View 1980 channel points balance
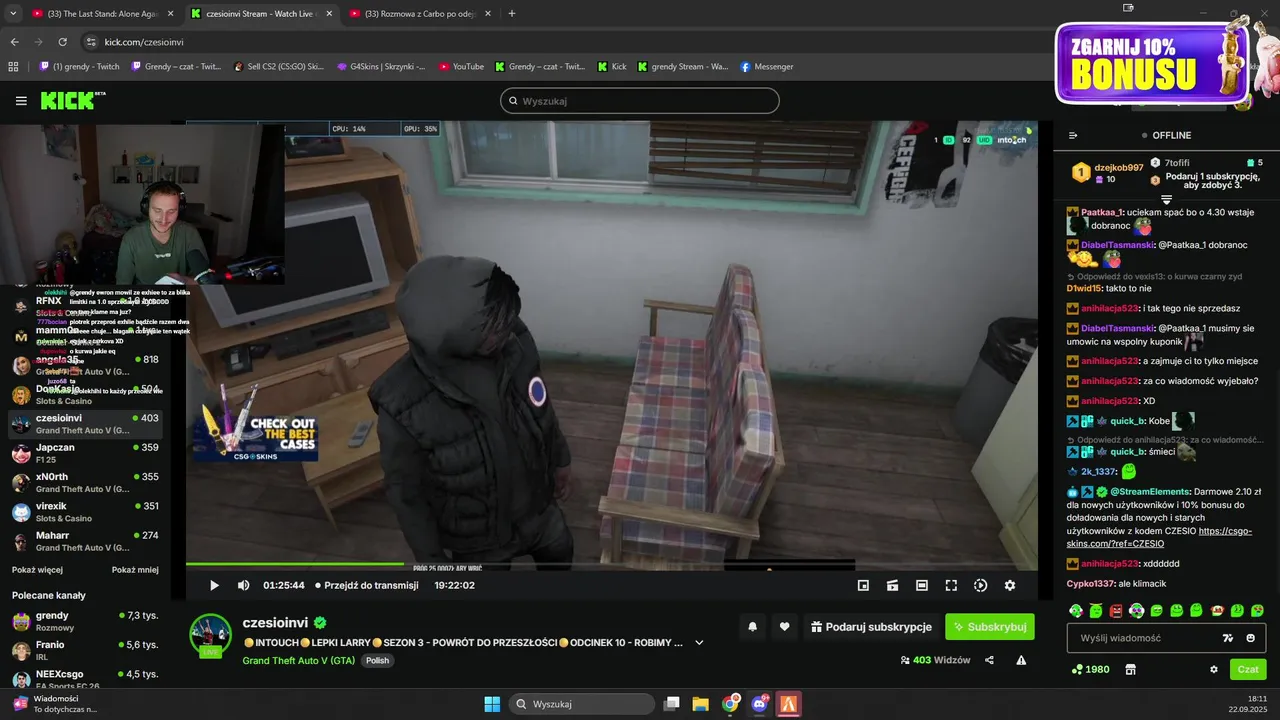Viewport: 1280px width, 720px height. (1090, 669)
